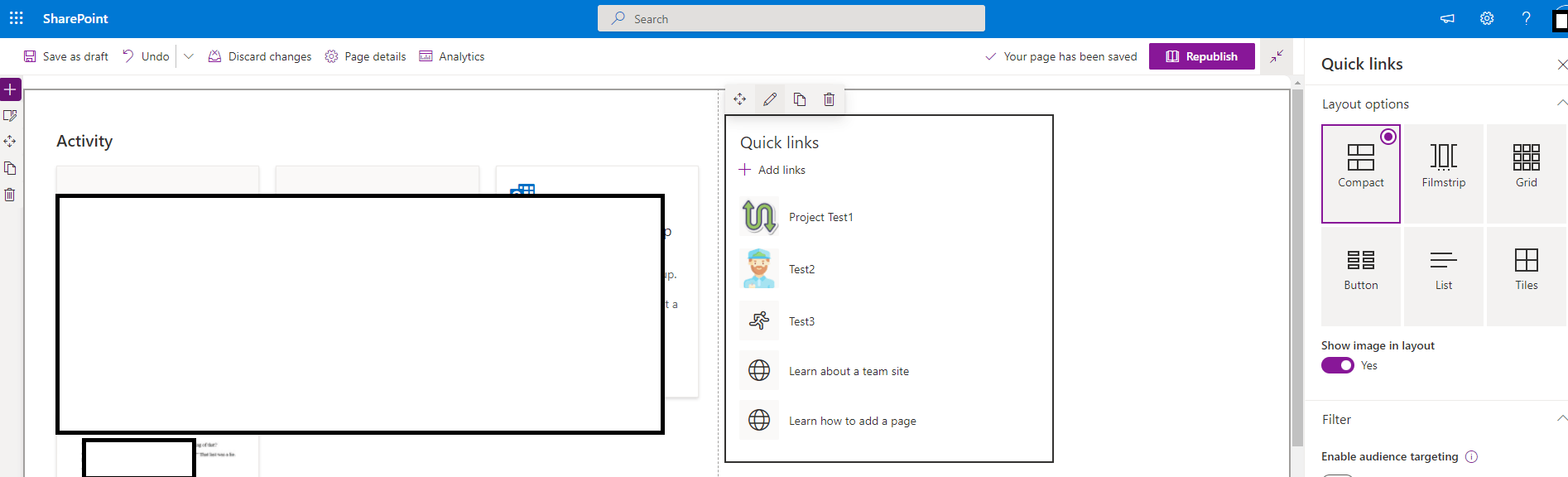This screenshot has height=477, width=1568.
Task: Click the Activity heading
Action: pos(84,141)
